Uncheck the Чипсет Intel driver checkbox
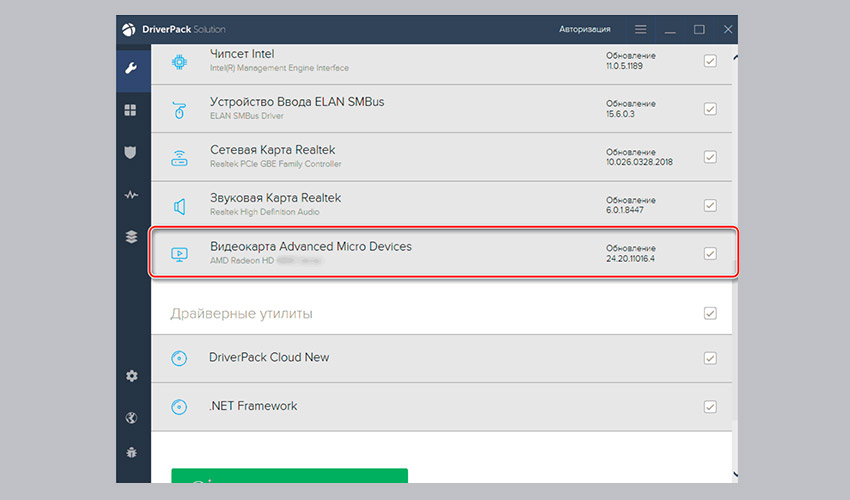Image resolution: width=850 pixels, height=500 pixels. click(710, 60)
